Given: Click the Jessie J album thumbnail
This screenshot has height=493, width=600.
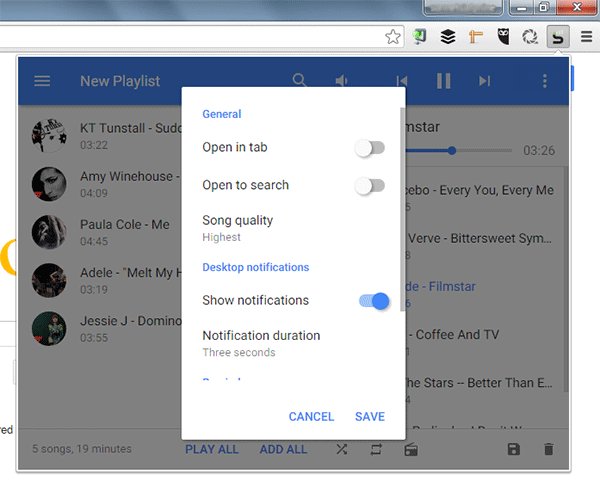Looking at the screenshot, I should point(49,329).
